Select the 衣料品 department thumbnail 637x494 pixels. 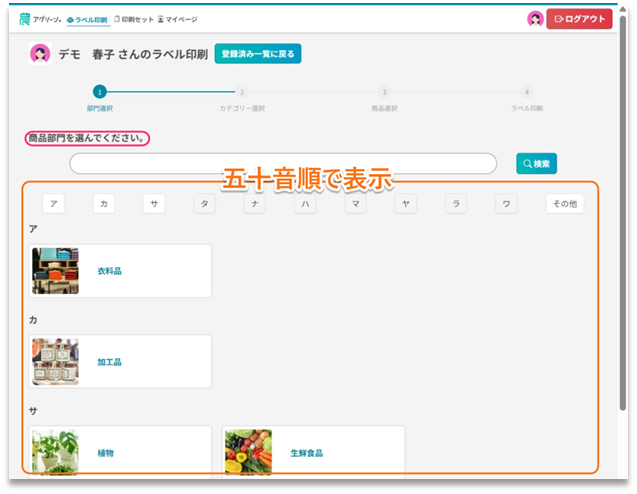55,271
